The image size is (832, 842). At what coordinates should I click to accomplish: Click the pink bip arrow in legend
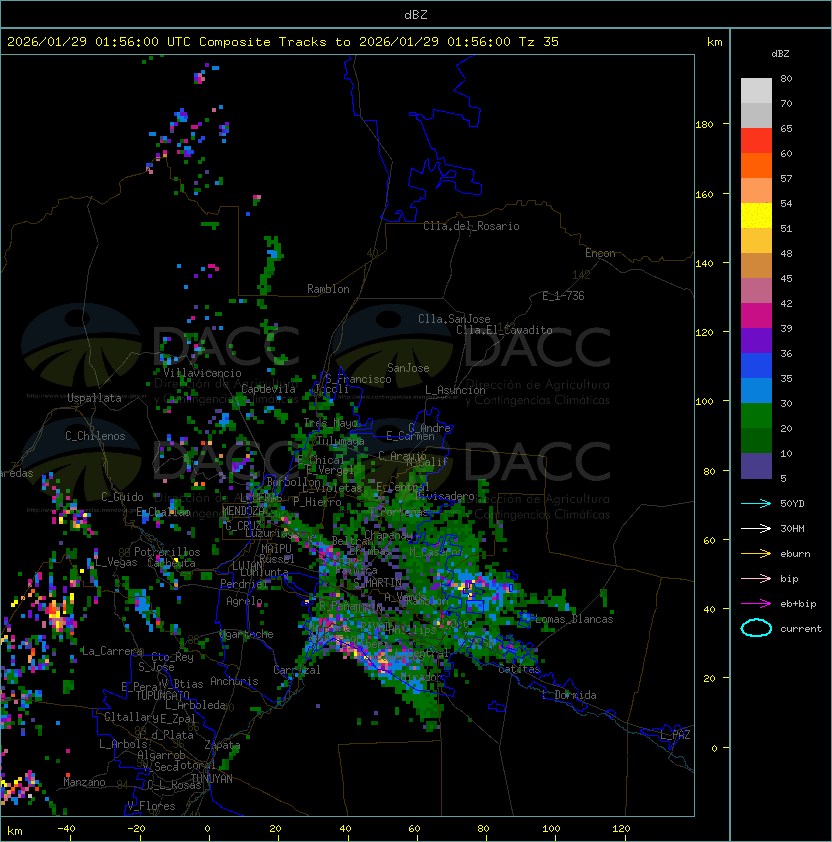tap(756, 578)
